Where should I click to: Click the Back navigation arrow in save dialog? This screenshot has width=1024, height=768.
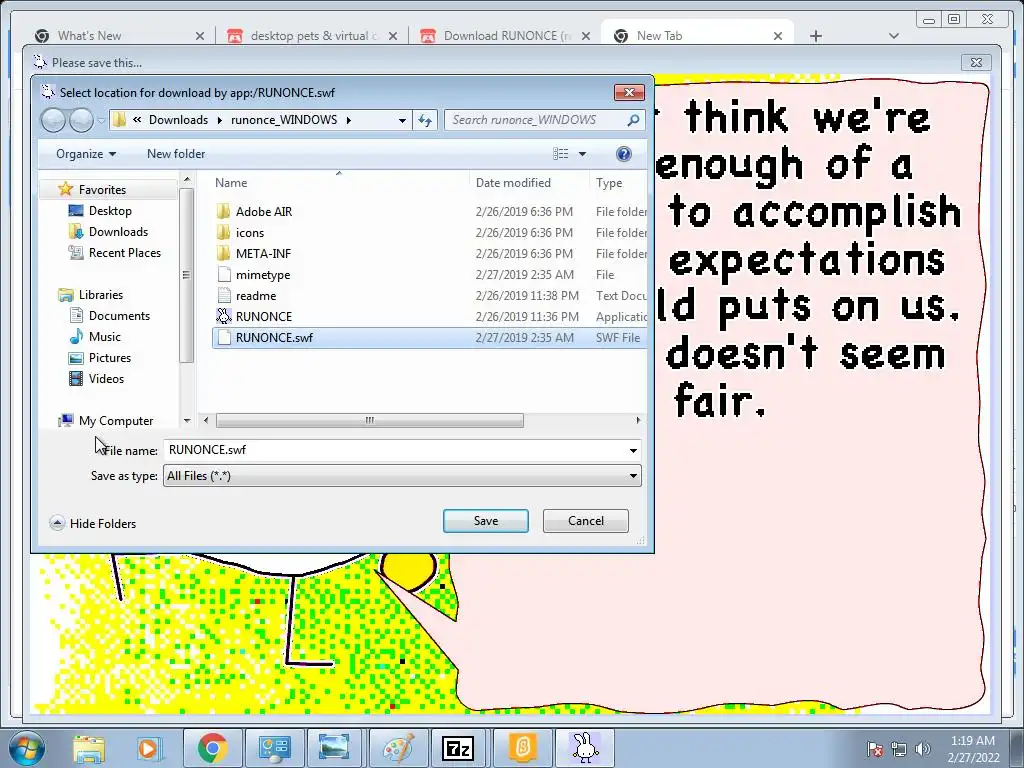coord(54,120)
